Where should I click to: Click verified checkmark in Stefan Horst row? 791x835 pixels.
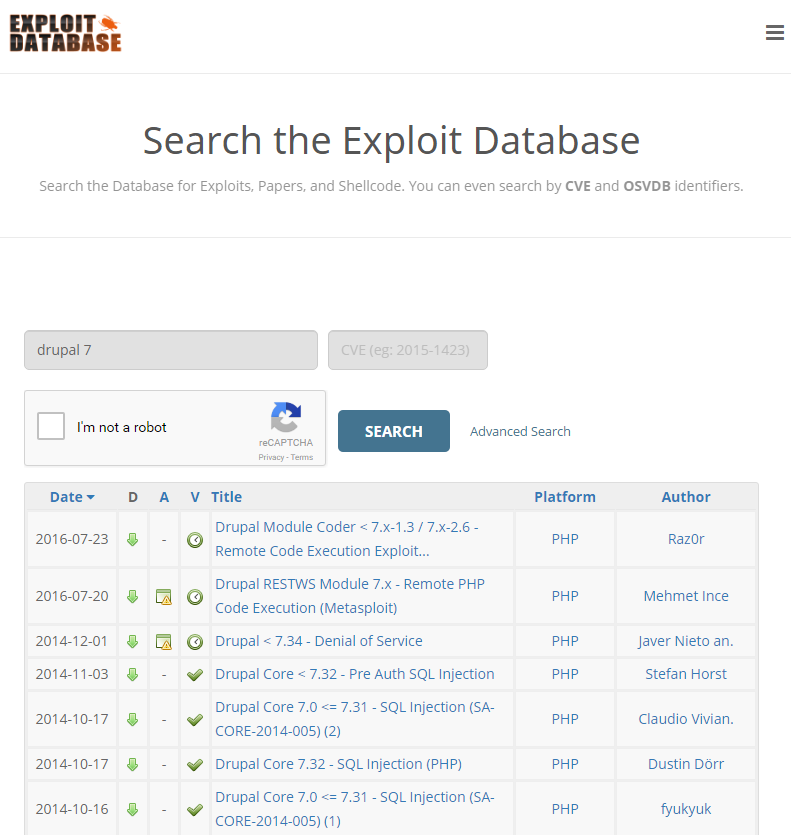pyautogui.click(x=195, y=675)
